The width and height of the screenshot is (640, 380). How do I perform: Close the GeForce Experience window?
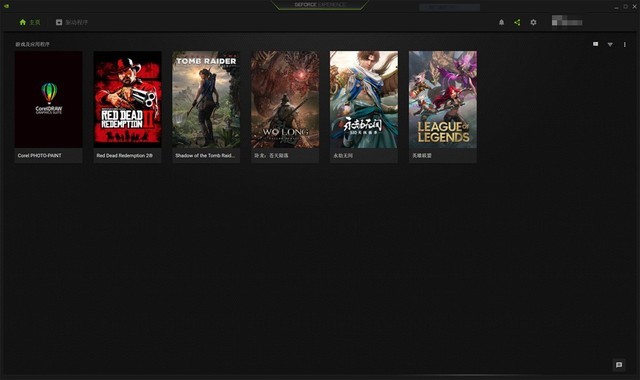click(634, 7)
